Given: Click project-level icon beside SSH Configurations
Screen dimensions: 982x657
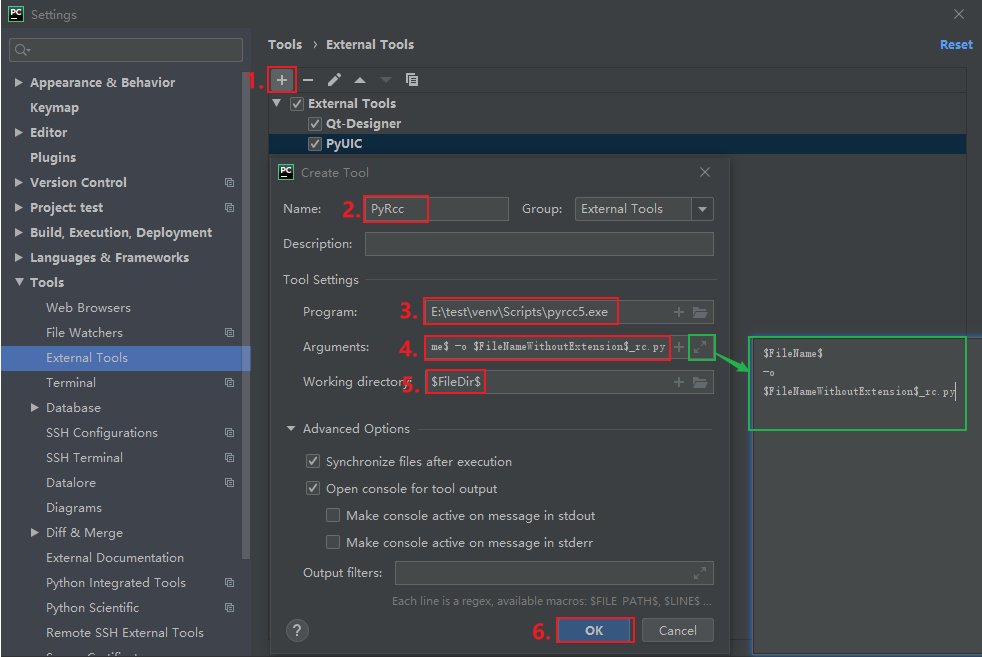Looking at the screenshot, I should pos(229,433).
